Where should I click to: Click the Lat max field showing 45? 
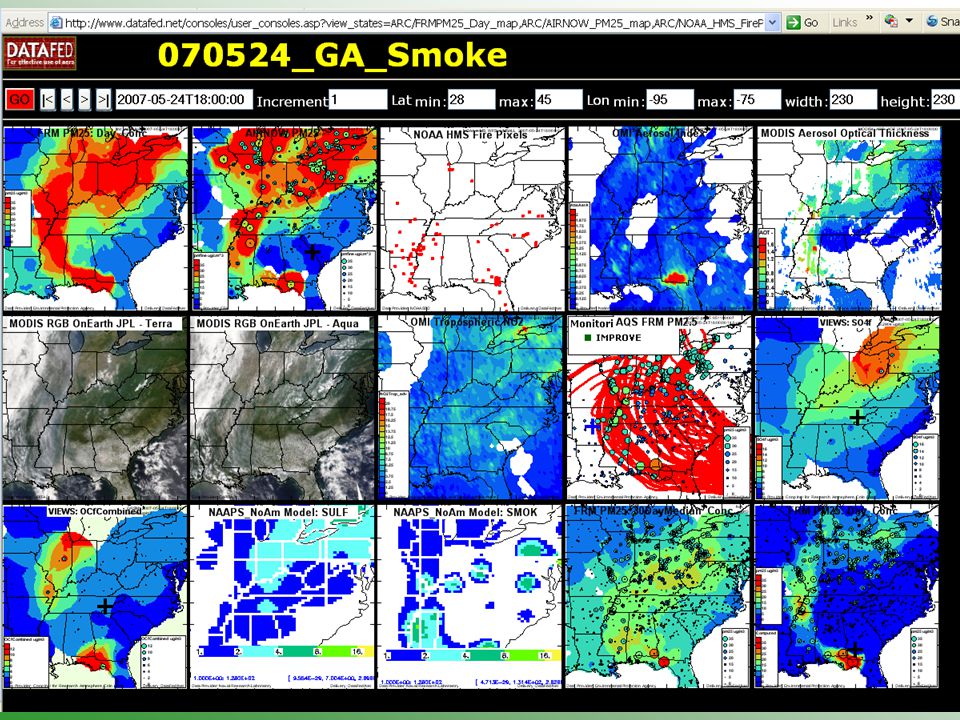[558, 99]
